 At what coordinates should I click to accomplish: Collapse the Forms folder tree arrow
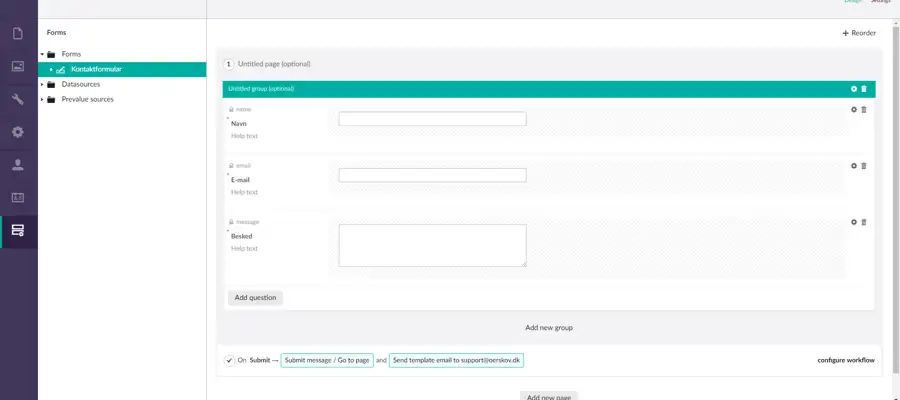[x=42, y=54]
